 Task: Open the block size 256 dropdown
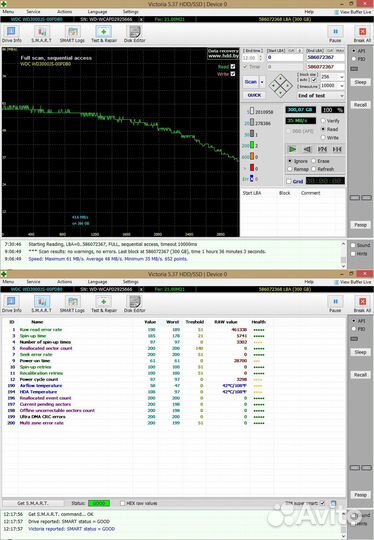pos(342,77)
